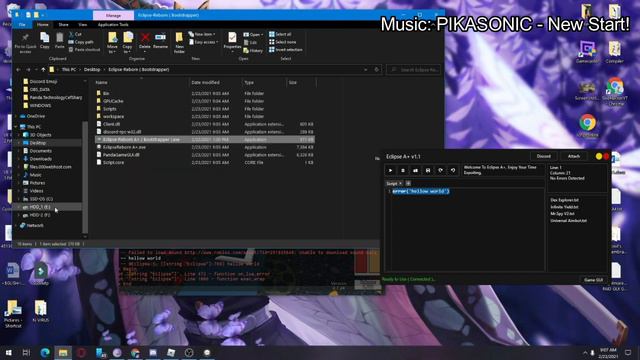Click the save disk icon in Eclipse toolbar
Screen dimensions: 640x360
click(x=428, y=170)
